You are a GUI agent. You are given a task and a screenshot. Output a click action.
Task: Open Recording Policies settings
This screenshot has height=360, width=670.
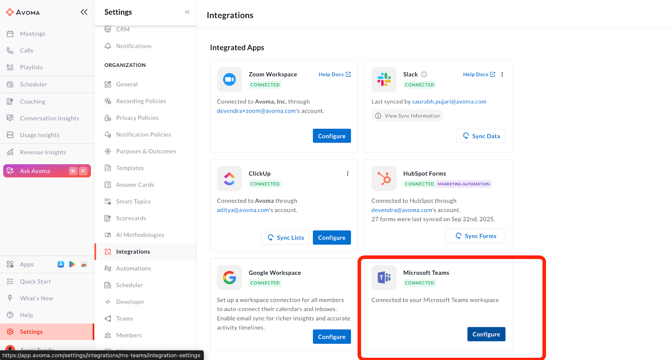pos(141,101)
